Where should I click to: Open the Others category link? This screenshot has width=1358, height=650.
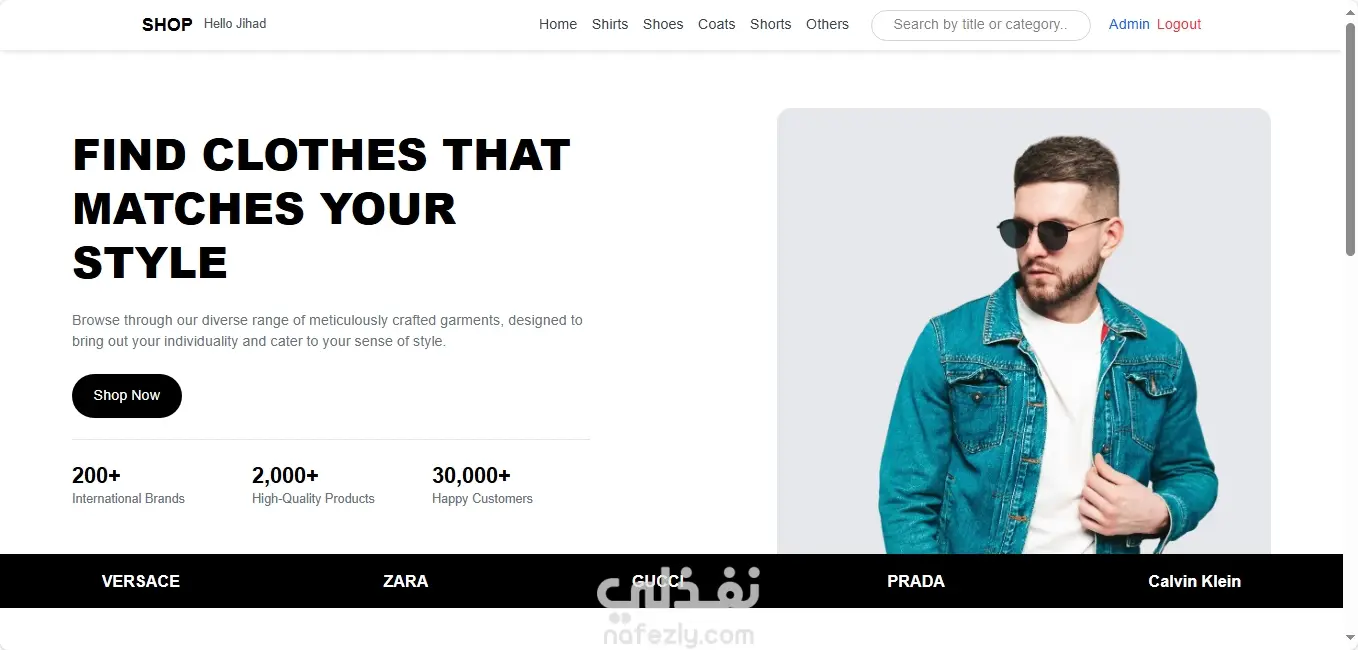827,24
